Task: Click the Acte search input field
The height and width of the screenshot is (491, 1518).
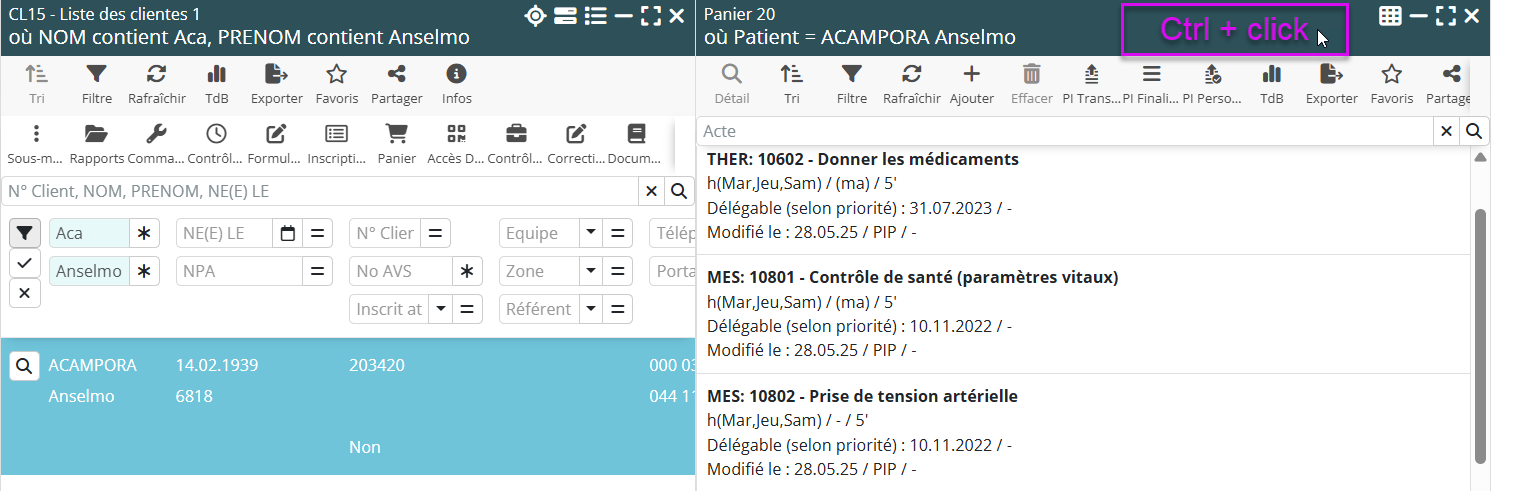Action: tap(1065, 131)
